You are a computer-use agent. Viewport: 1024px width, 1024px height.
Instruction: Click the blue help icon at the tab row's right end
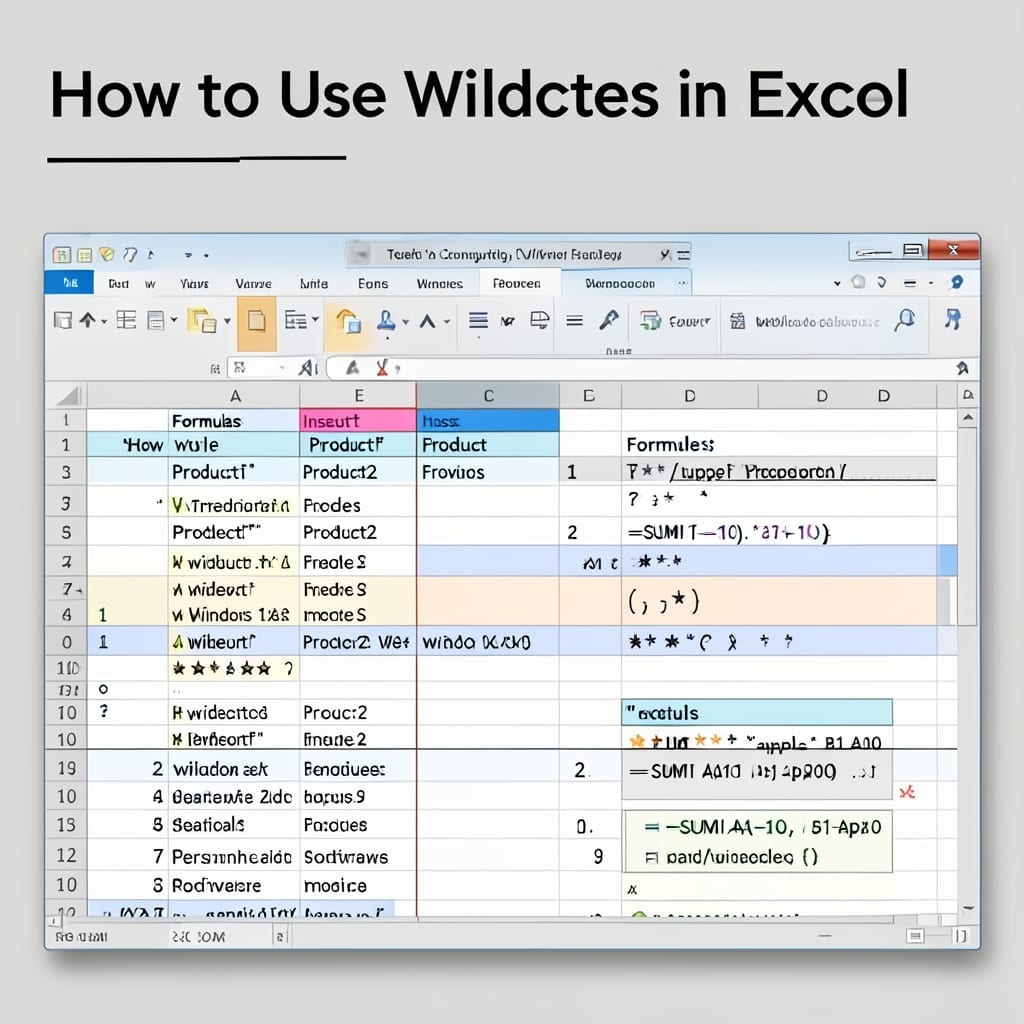[957, 282]
